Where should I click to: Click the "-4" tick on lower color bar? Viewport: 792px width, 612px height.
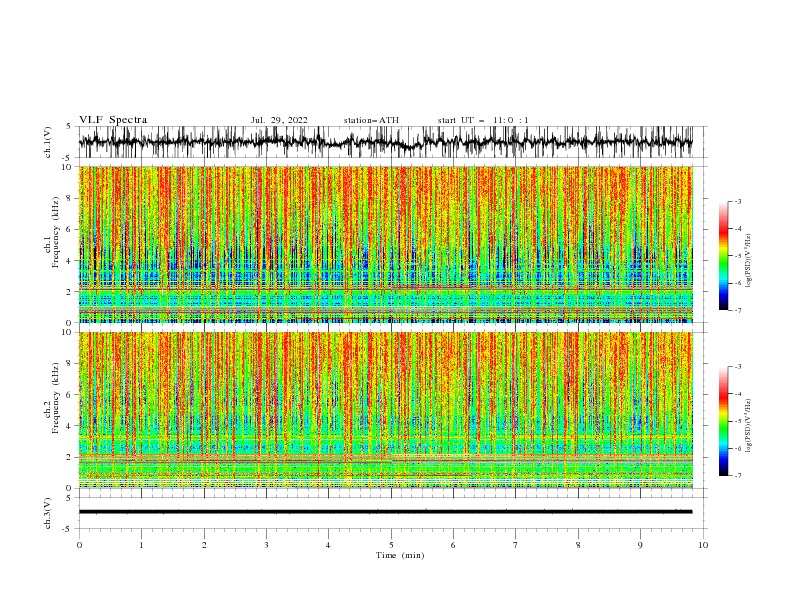point(738,394)
